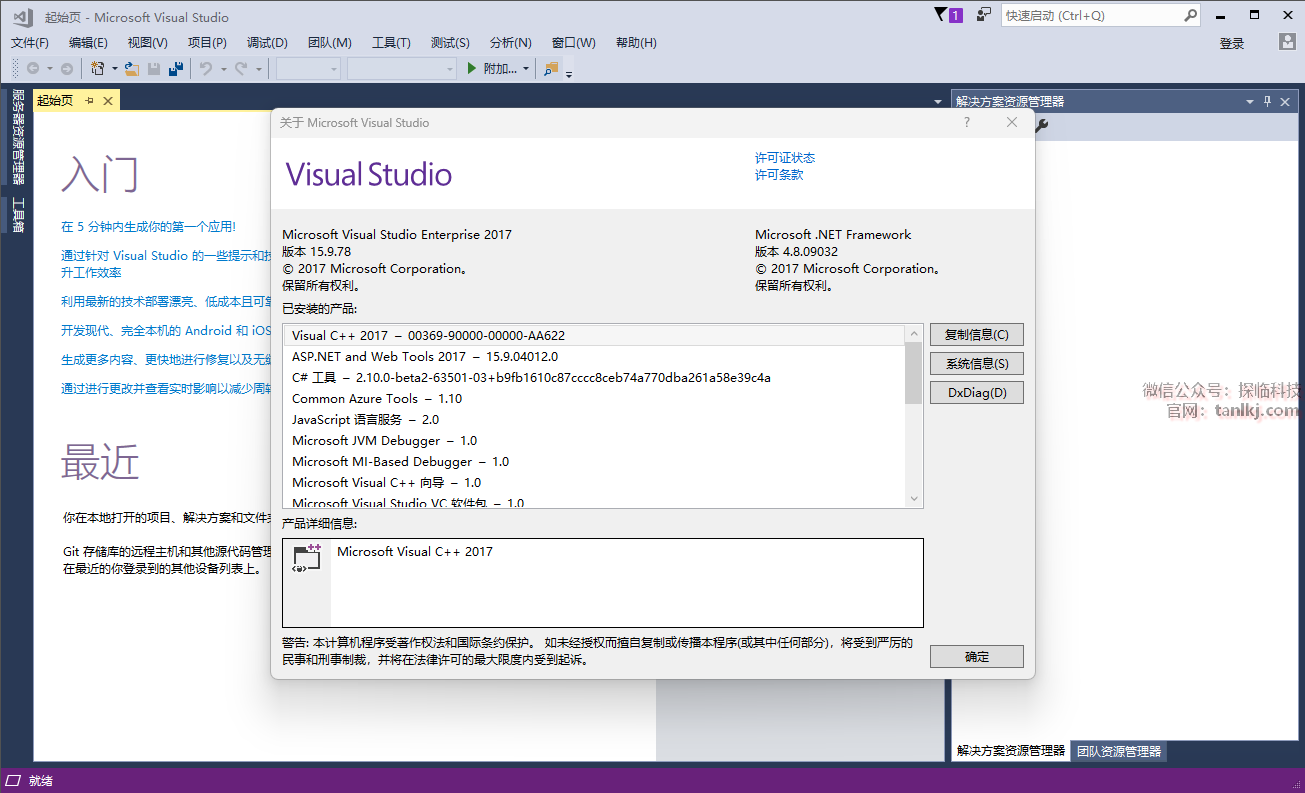
Task: Click the new project toolbar icon
Action: (x=98, y=68)
